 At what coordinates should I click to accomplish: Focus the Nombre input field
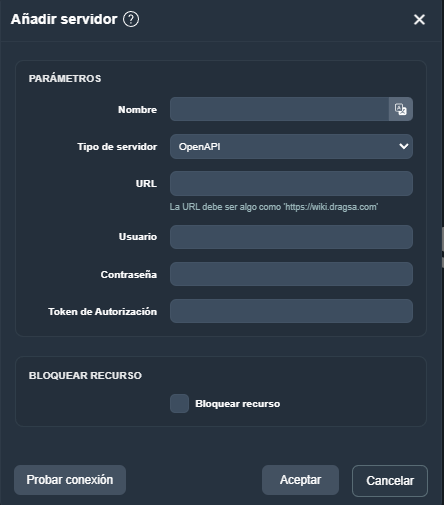(279, 109)
